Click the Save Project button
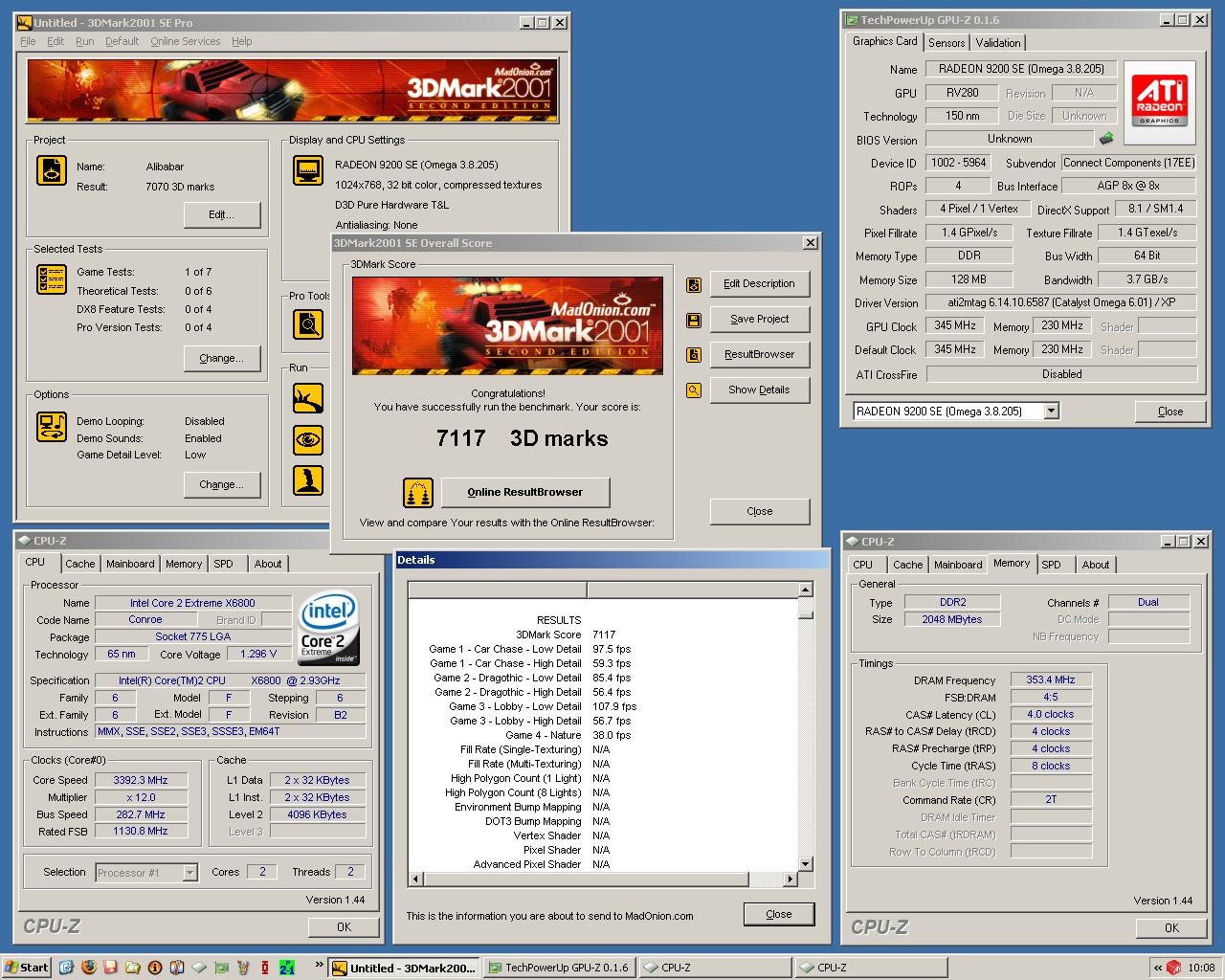The image size is (1225, 980). click(759, 319)
